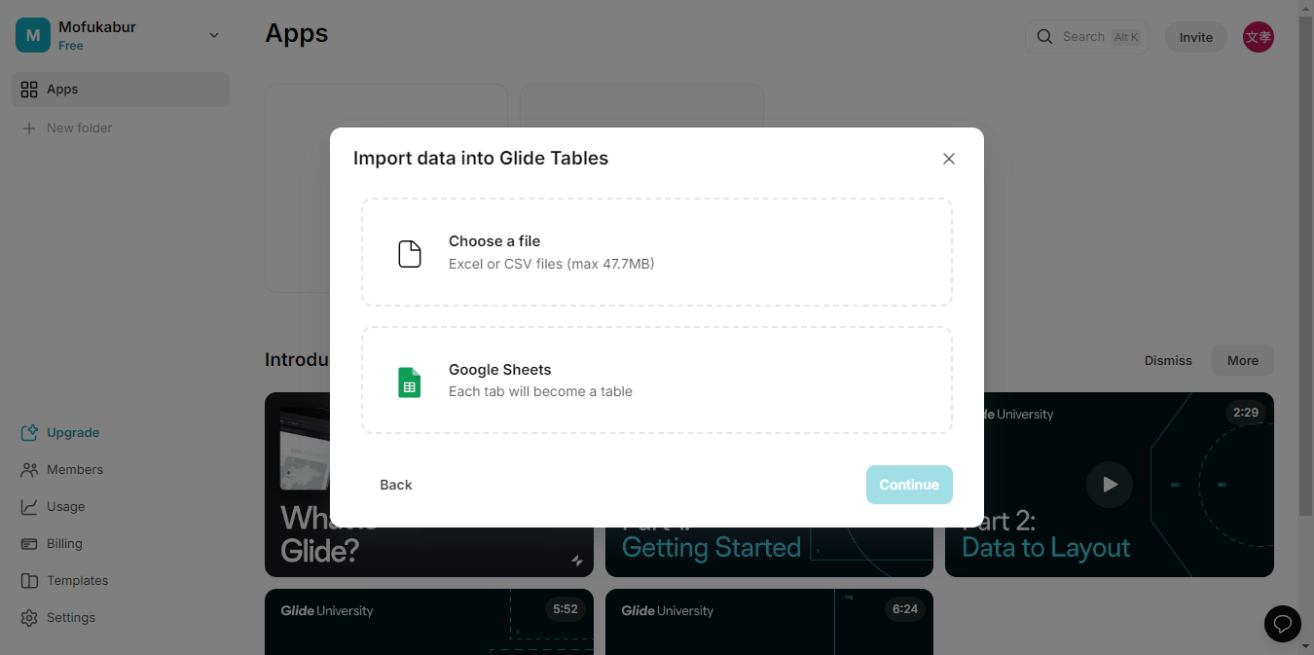
Task: Click the plus icon beside New folder
Action: 29,128
